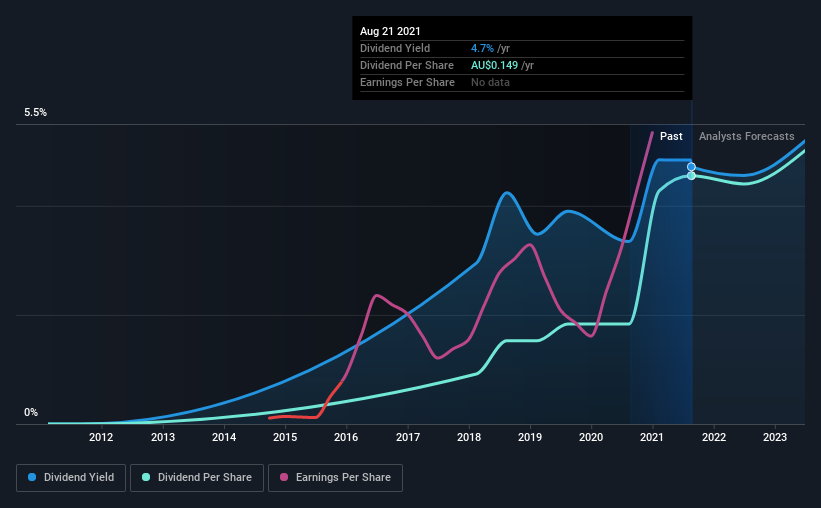The image size is (821, 508).
Task: Click the 2014 x-axis label
Action: click(x=224, y=437)
